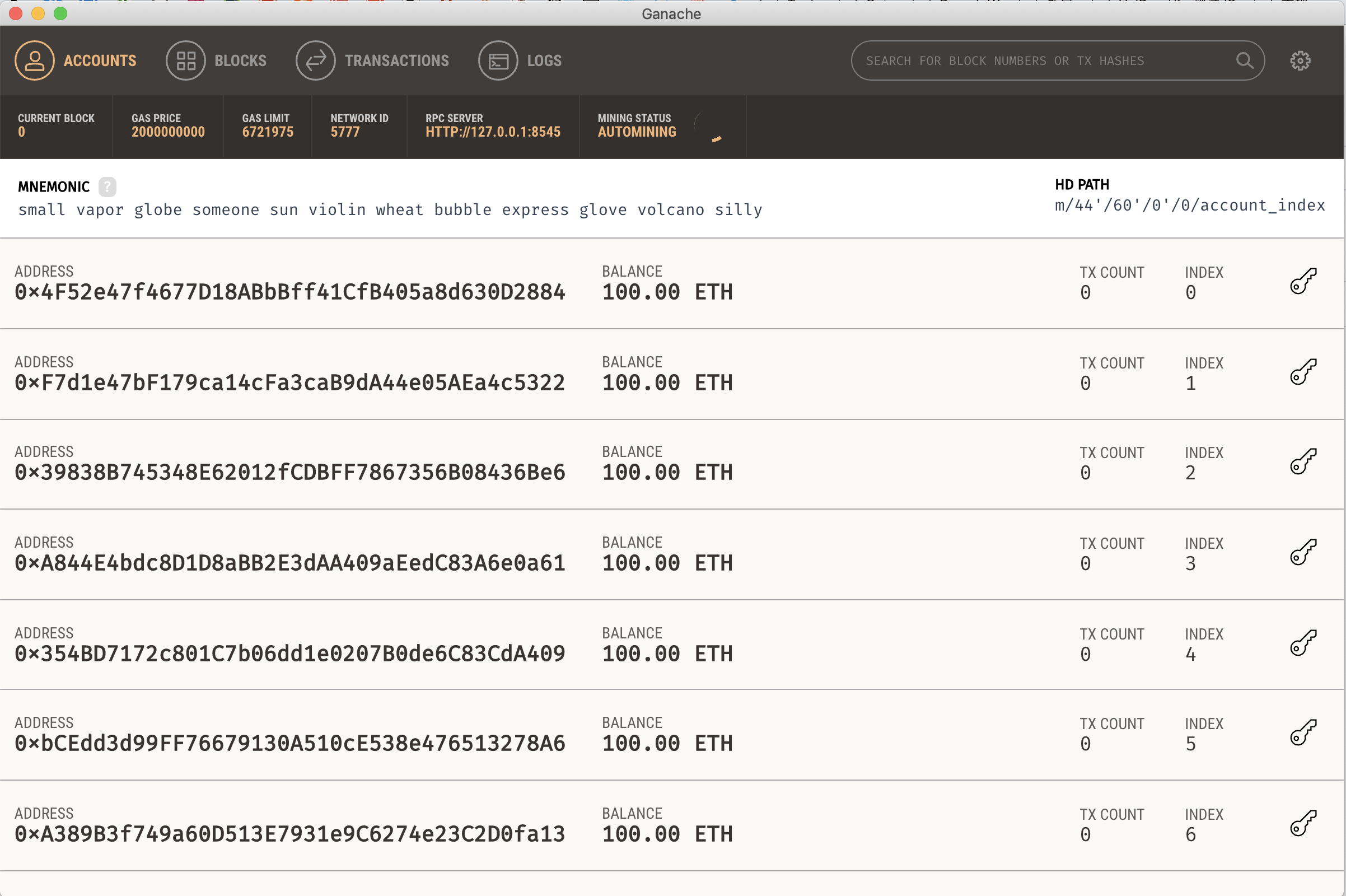Show private key for account index 5

(1303, 732)
